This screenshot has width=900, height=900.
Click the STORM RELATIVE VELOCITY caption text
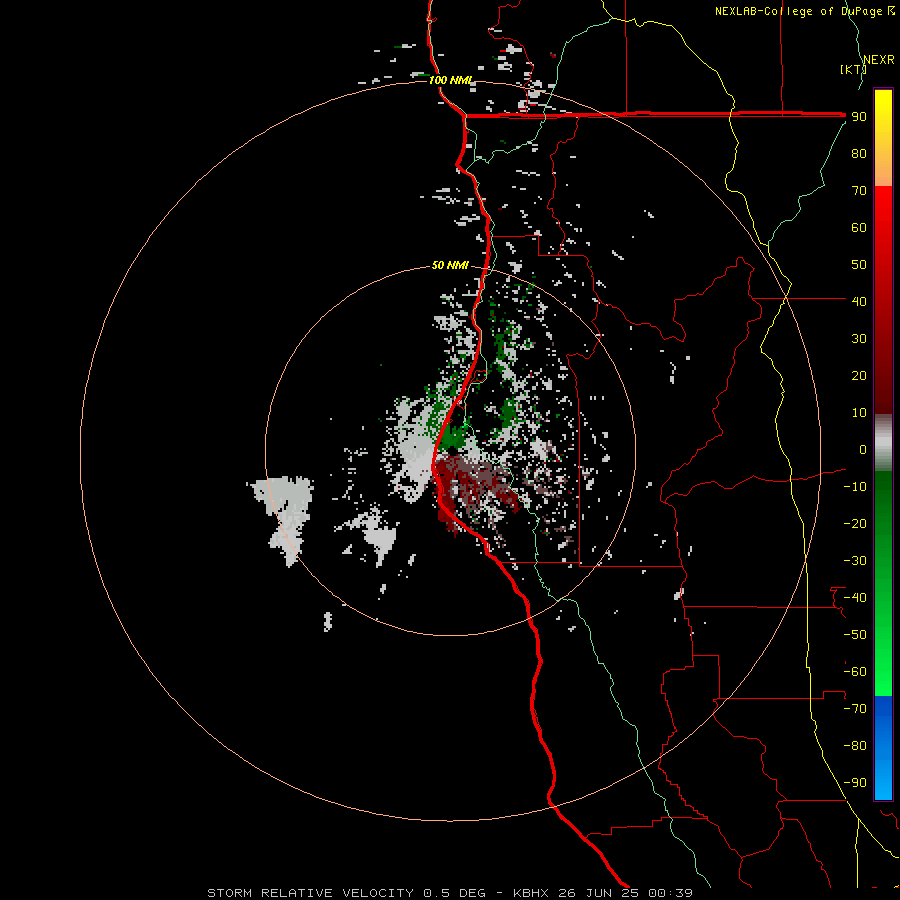tap(311, 893)
